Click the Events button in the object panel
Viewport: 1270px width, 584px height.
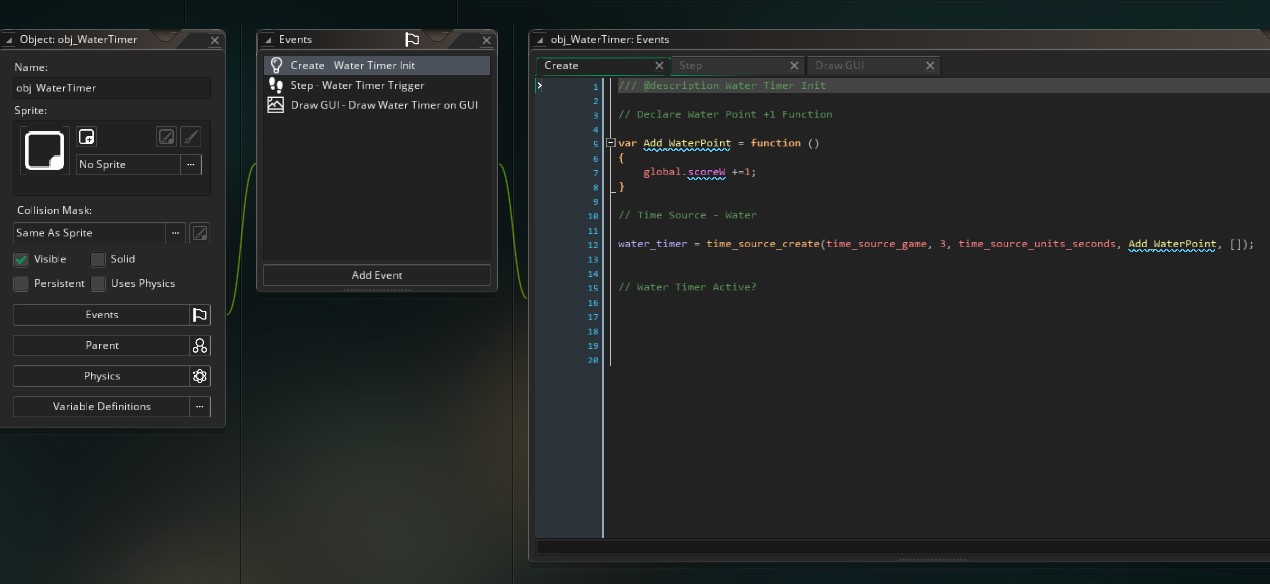101,315
